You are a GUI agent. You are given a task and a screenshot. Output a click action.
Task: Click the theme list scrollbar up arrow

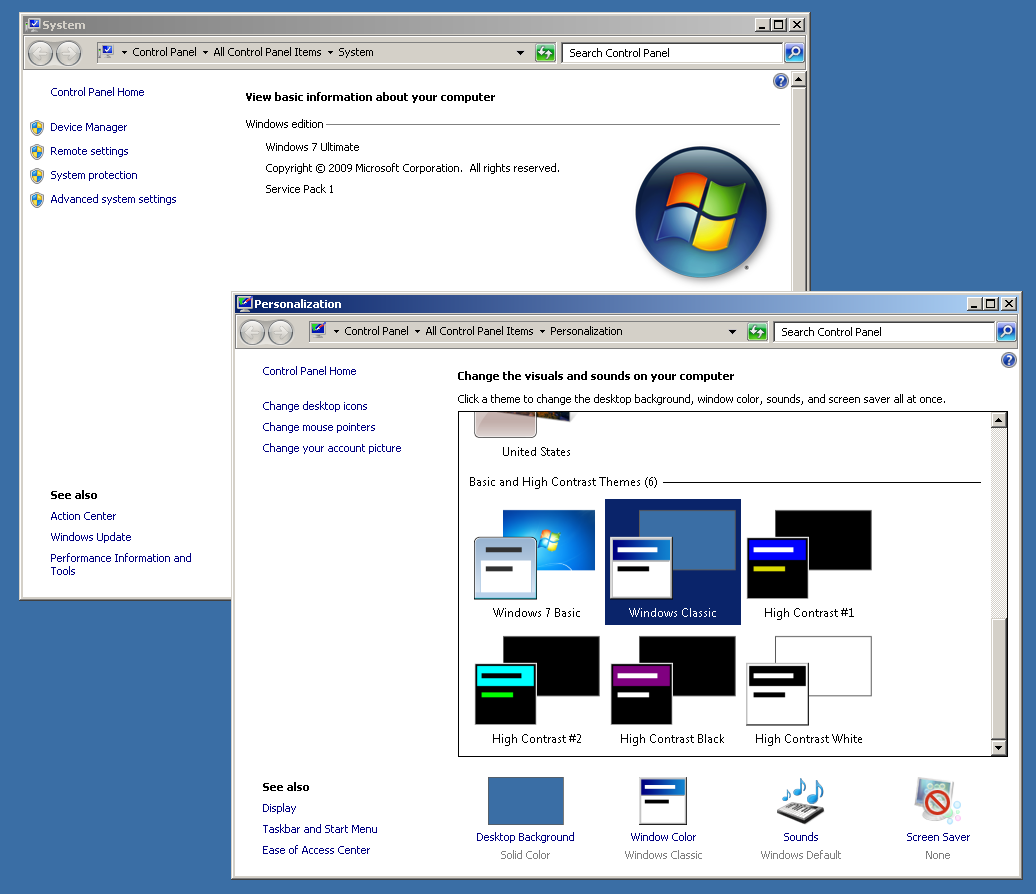pos(998,421)
